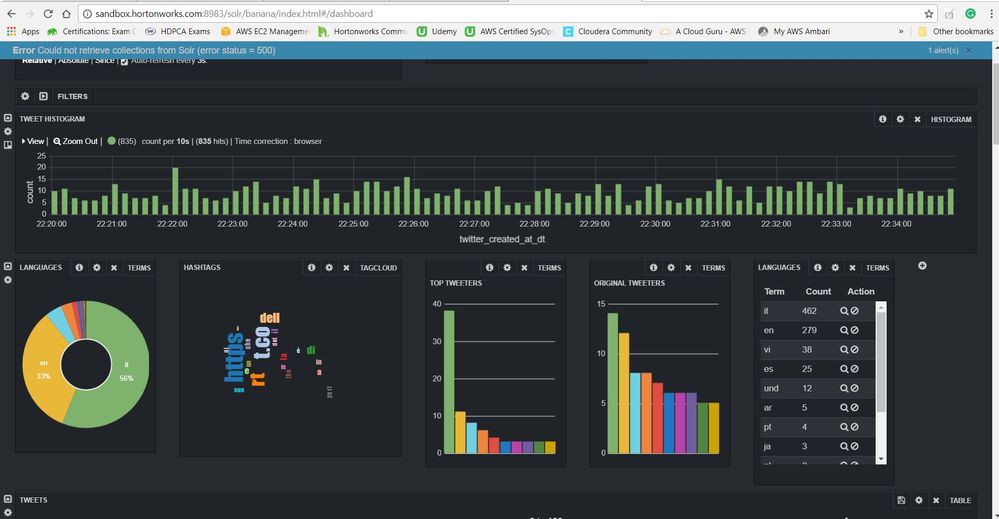Remove the Tweet Histogram panel
The height and width of the screenshot is (519, 999).
click(917, 119)
